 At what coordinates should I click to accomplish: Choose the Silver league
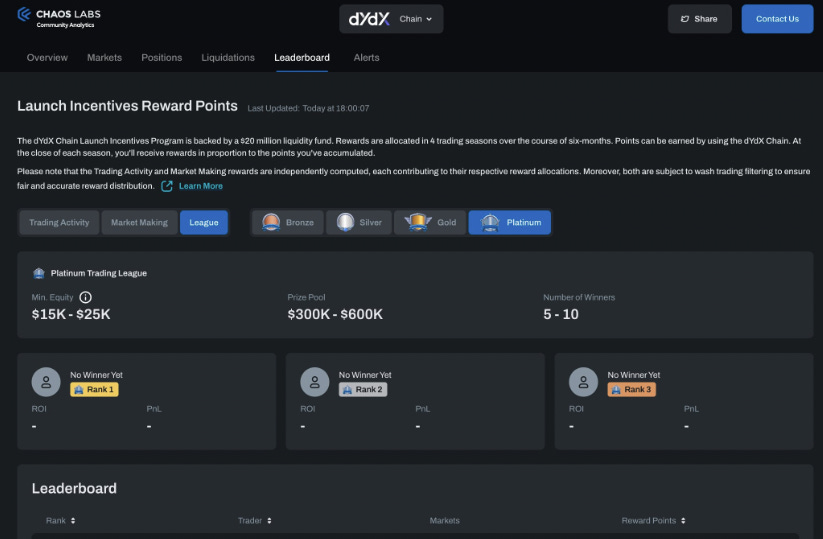(359, 223)
